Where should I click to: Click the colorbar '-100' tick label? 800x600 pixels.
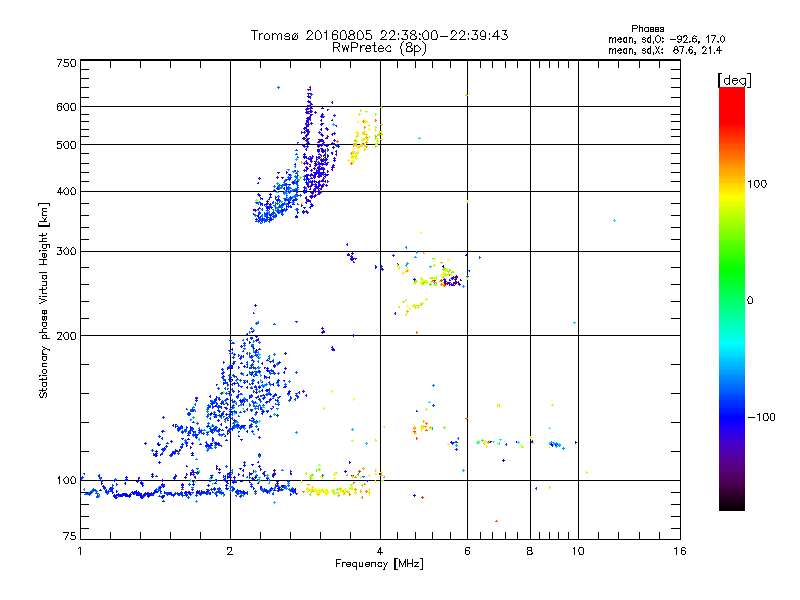coord(761,417)
